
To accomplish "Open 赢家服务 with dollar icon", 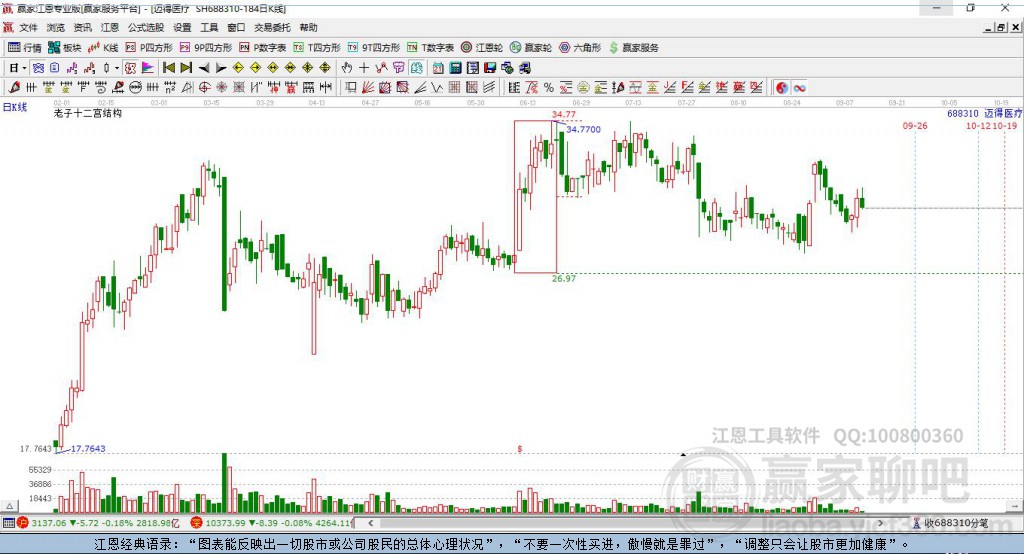I will pos(633,48).
